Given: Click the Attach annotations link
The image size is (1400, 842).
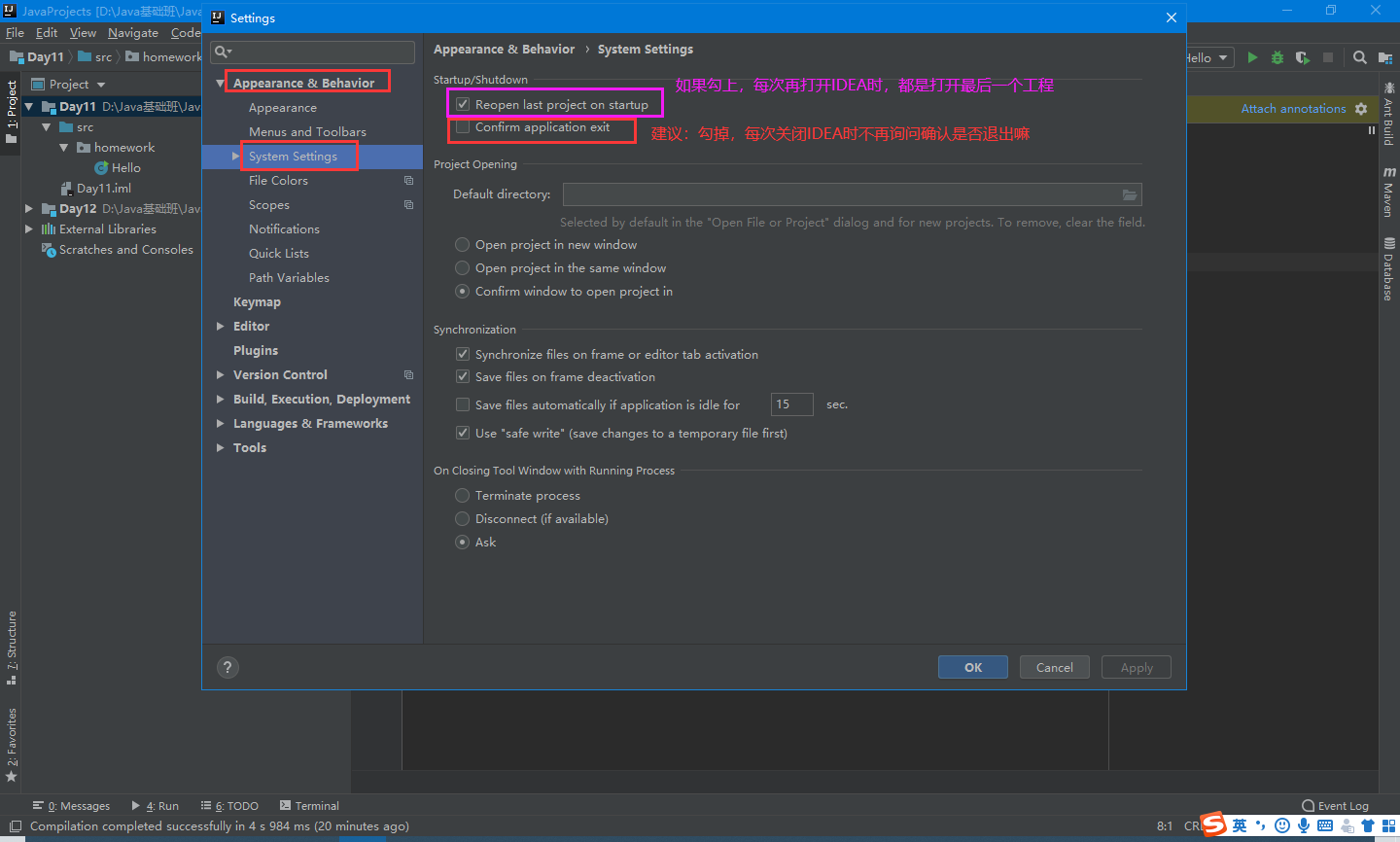Looking at the screenshot, I should pos(1293,109).
